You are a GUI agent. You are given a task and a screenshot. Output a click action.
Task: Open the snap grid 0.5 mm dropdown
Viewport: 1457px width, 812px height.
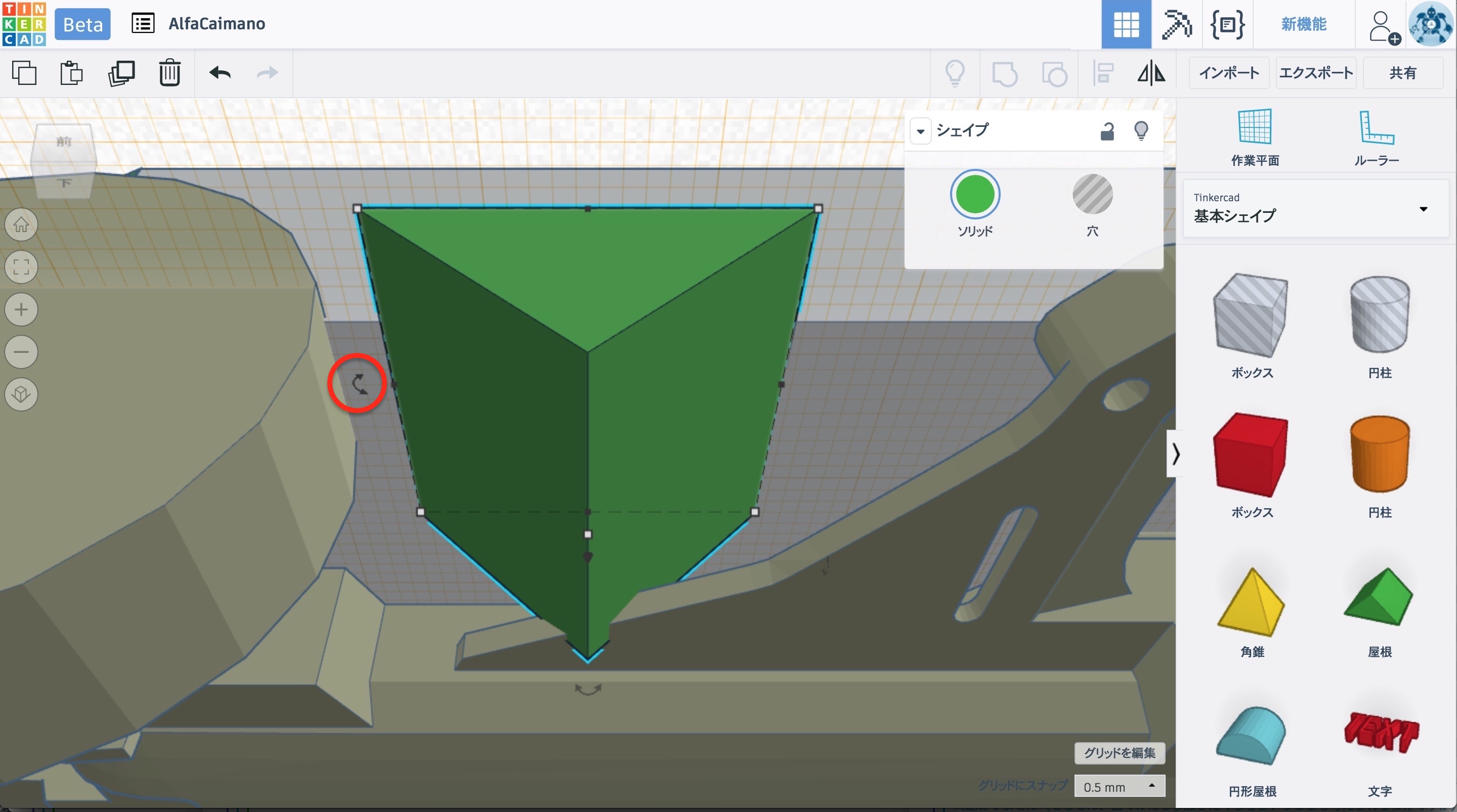point(1120,786)
